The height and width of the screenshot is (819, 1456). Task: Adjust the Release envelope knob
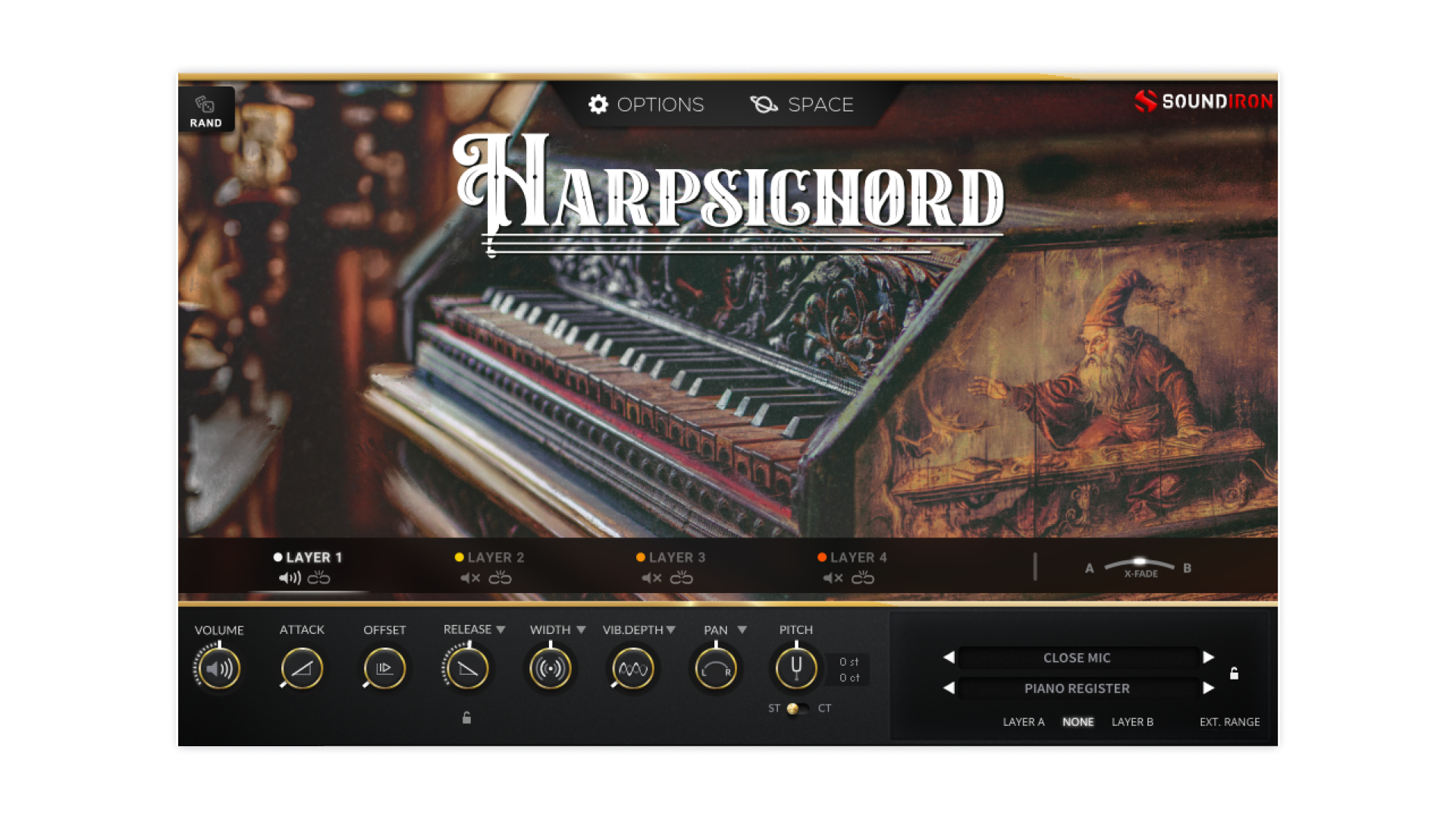(x=468, y=669)
